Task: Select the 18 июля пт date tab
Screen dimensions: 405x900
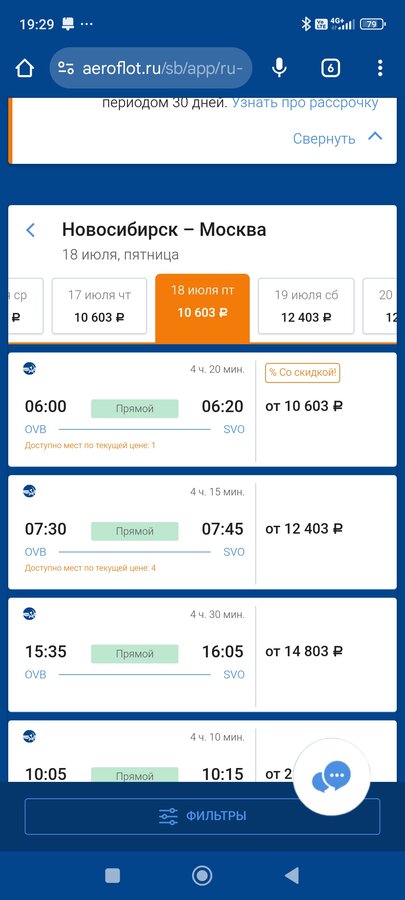Action: click(x=202, y=308)
